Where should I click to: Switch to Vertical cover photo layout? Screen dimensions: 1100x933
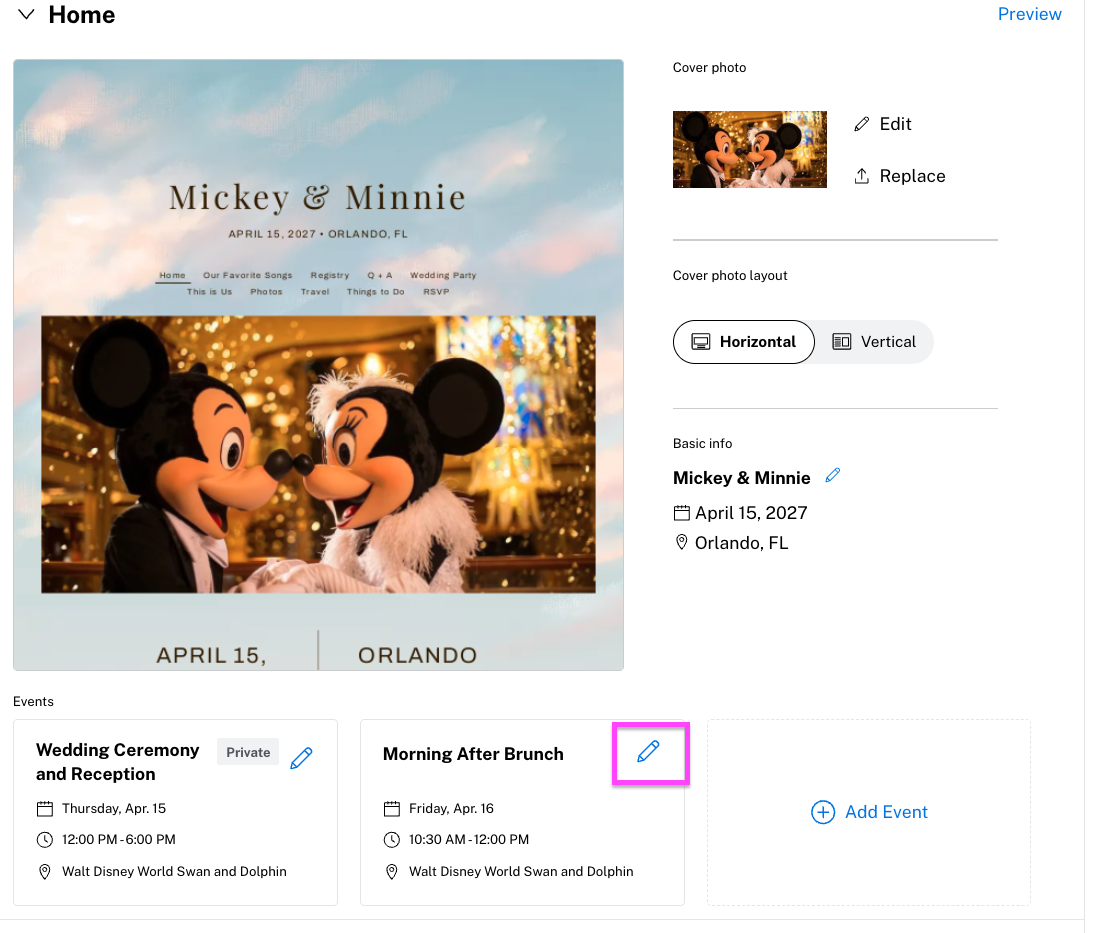(874, 342)
